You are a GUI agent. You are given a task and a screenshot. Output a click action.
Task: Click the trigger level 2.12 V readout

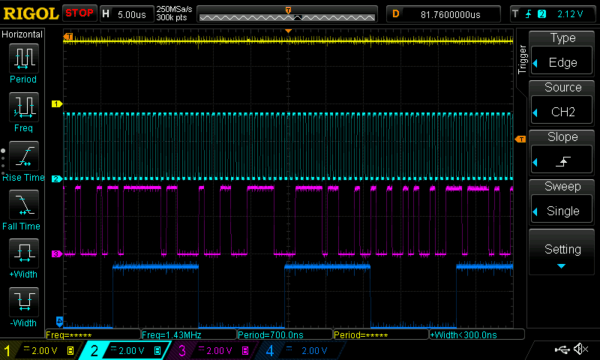point(570,14)
